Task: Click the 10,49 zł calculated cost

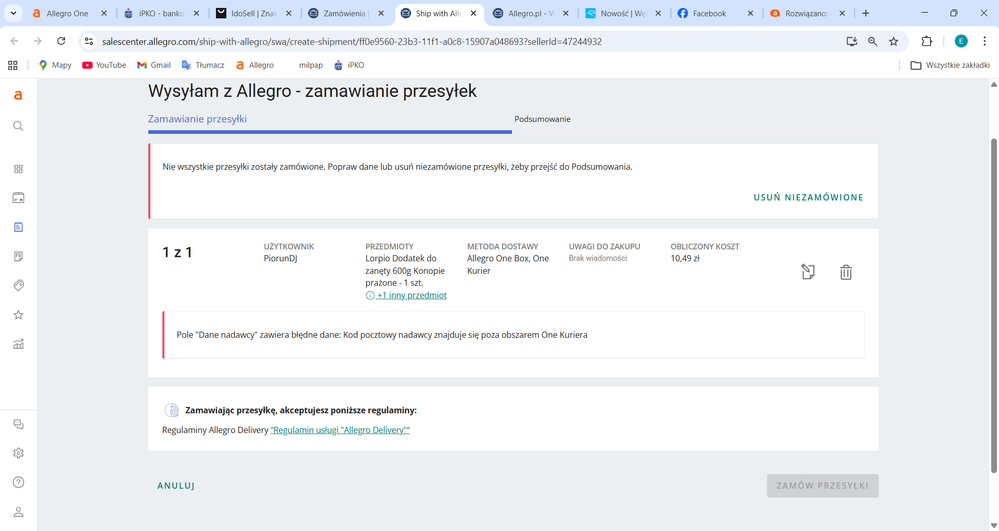Action: click(x=685, y=259)
